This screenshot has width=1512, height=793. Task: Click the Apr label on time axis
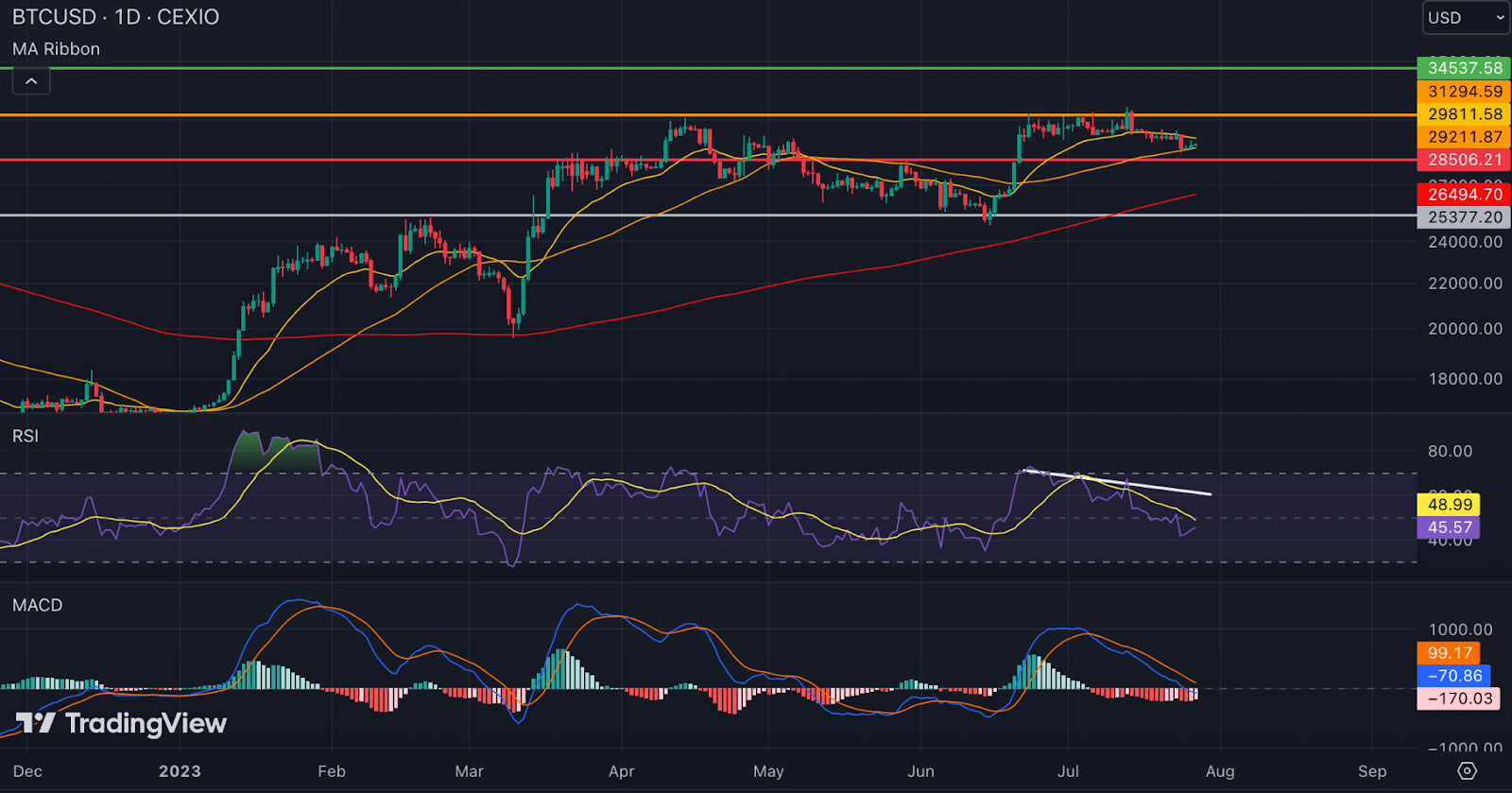[x=621, y=771]
